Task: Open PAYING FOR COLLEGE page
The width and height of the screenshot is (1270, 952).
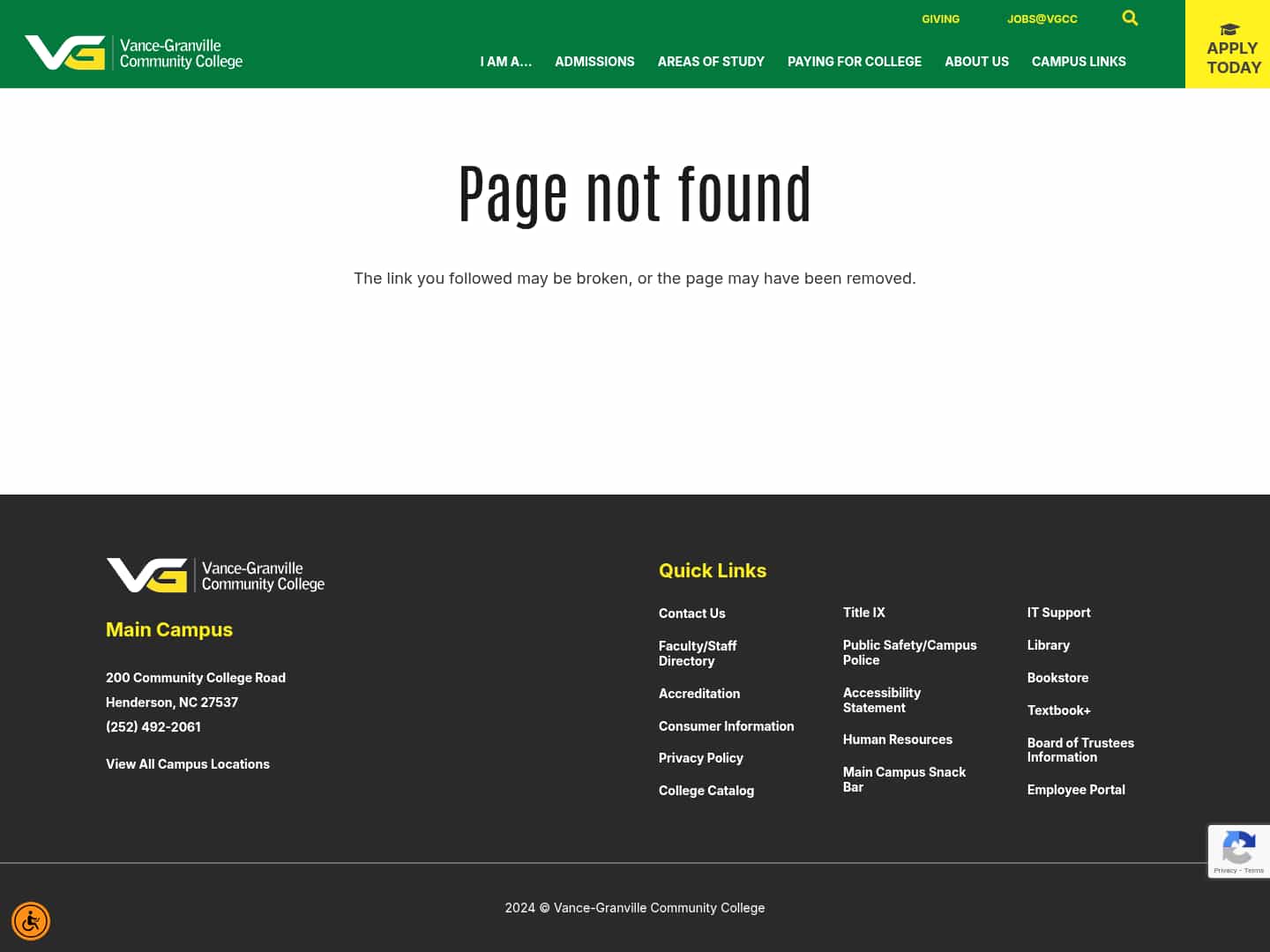Action: coord(854,62)
